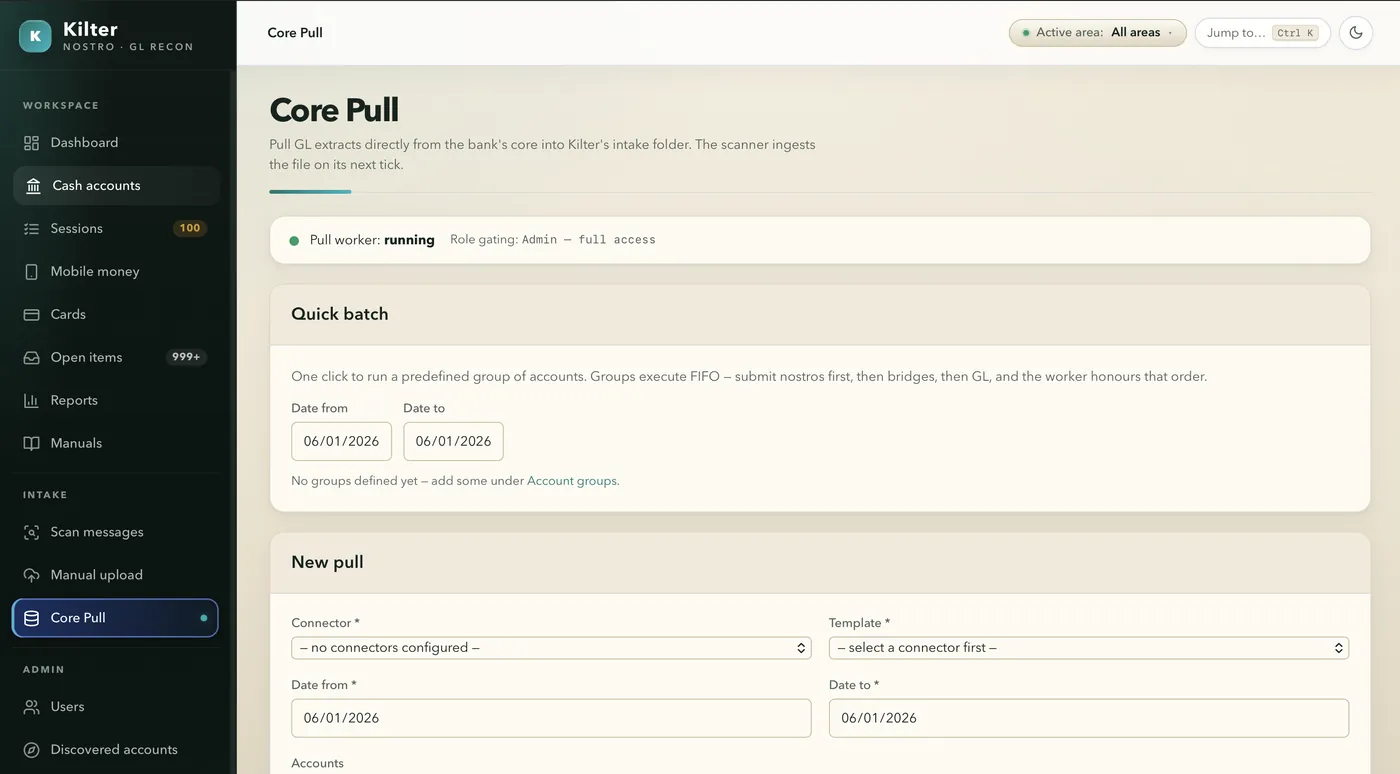The image size is (1400, 774).
Task: Click the Manuals book icon
Action: (x=32, y=444)
